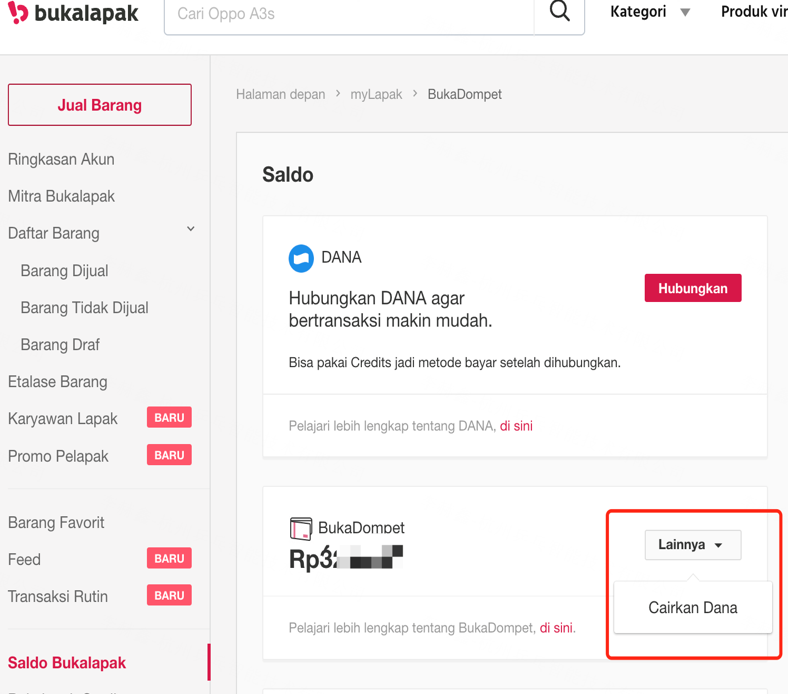Select Barang Tidak Dijual submenu item

click(84, 308)
